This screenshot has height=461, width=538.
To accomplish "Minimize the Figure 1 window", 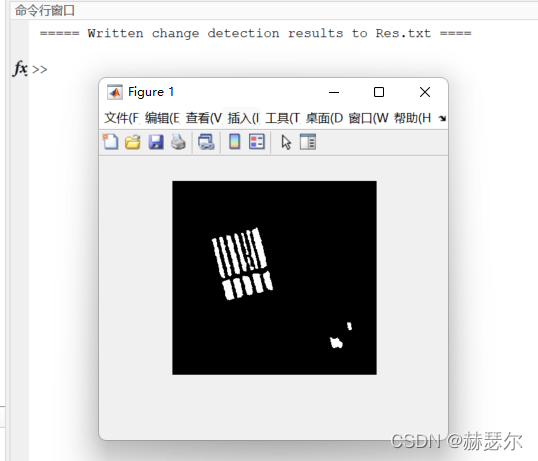I will pyautogui.click(x=334, y=92).
